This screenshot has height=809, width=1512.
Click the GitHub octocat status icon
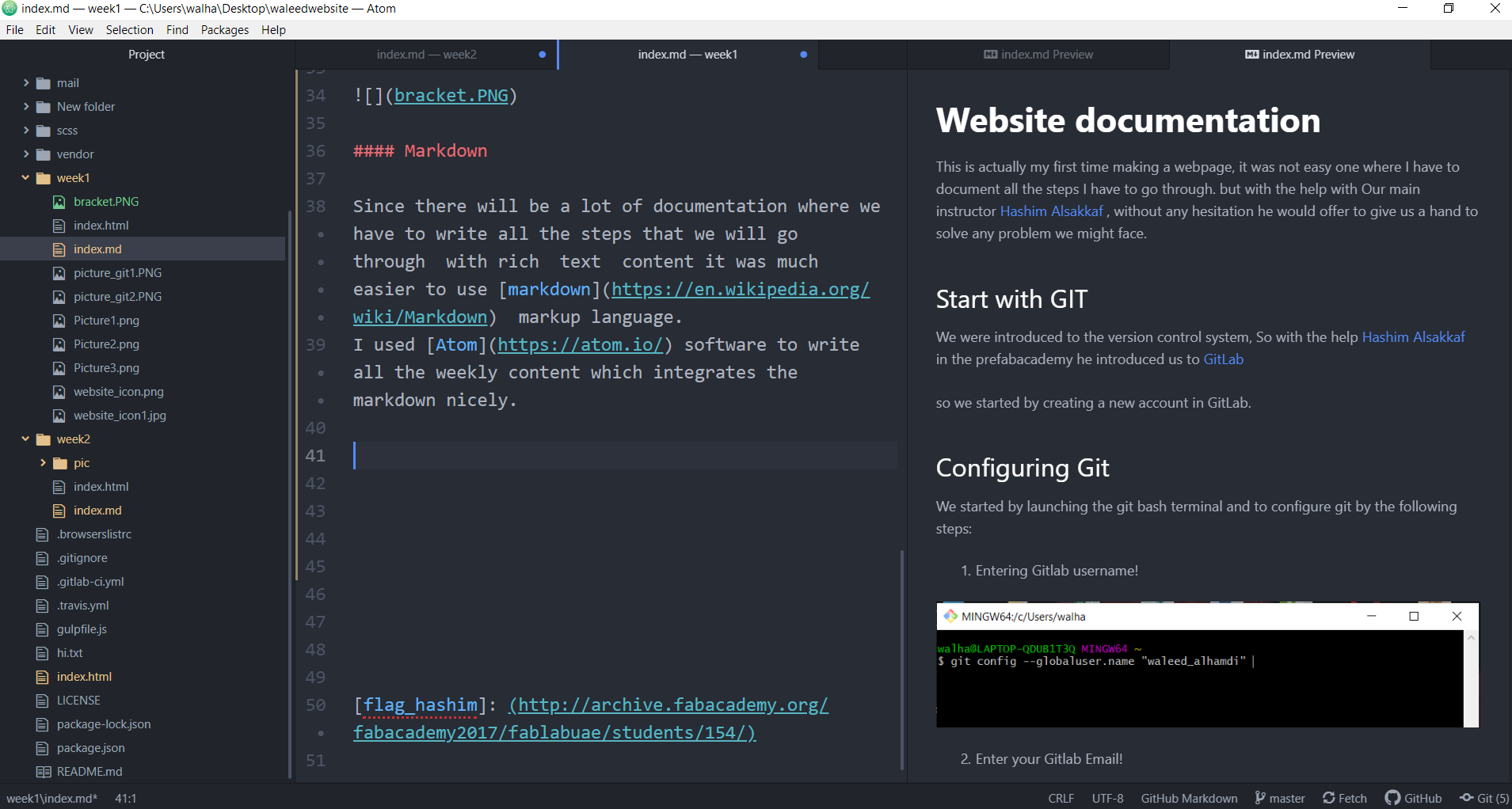(x=1392, y=798)
